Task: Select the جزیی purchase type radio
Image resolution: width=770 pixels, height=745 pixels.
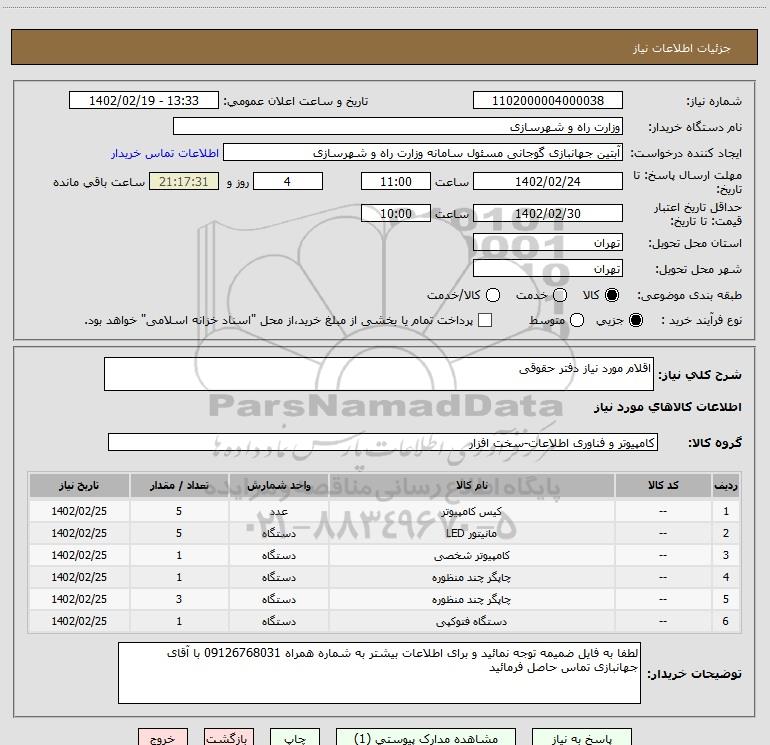Action: tap(636, 320)
